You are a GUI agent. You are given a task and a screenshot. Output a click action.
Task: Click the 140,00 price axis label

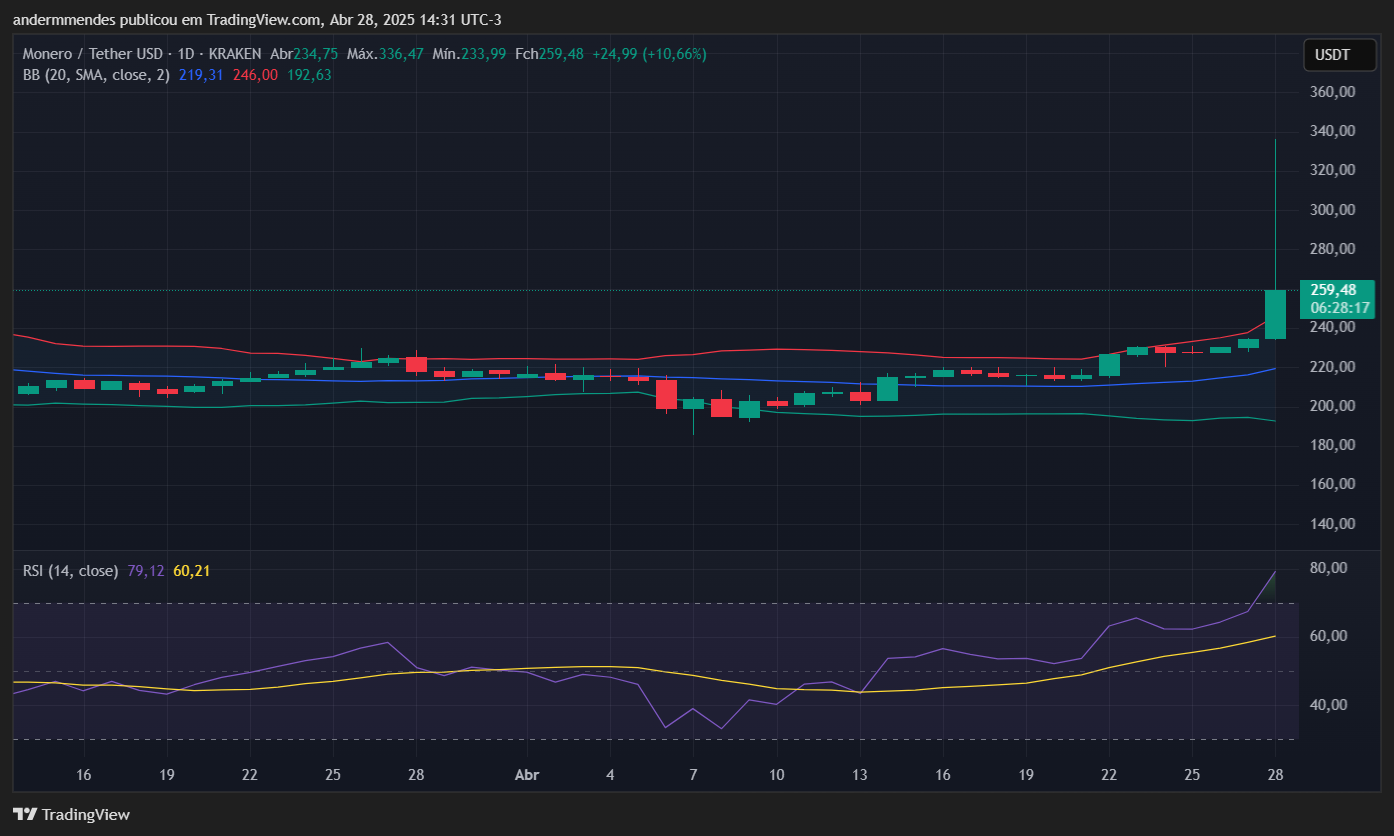tap(1333, 524)
